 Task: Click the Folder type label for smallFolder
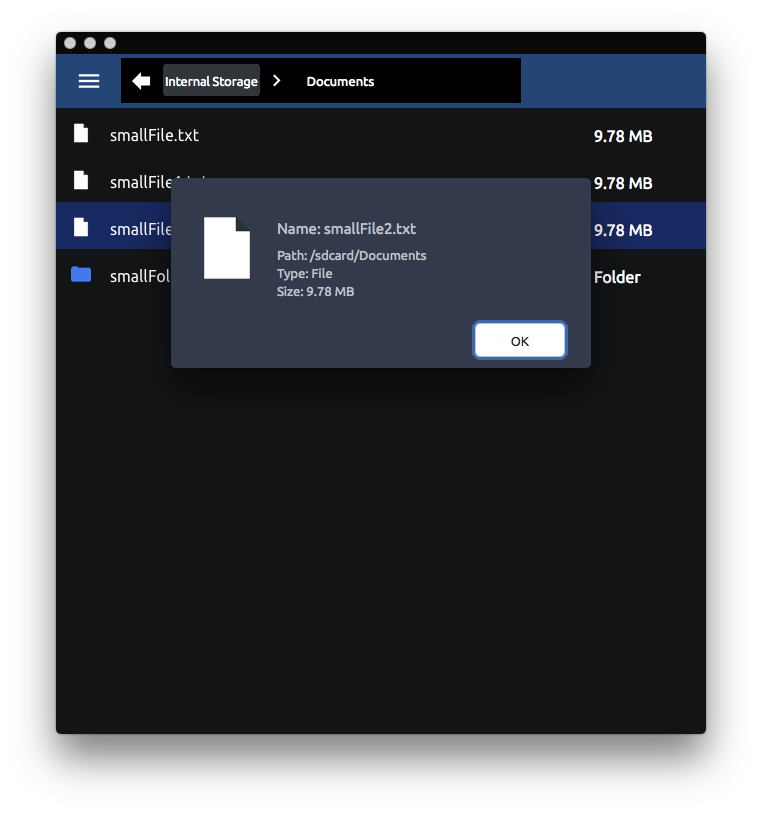coord(617,277)
